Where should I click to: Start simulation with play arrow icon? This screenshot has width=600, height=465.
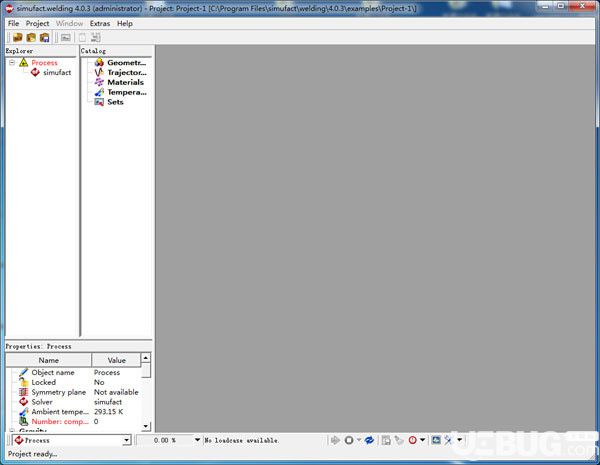tap(335, 440)
